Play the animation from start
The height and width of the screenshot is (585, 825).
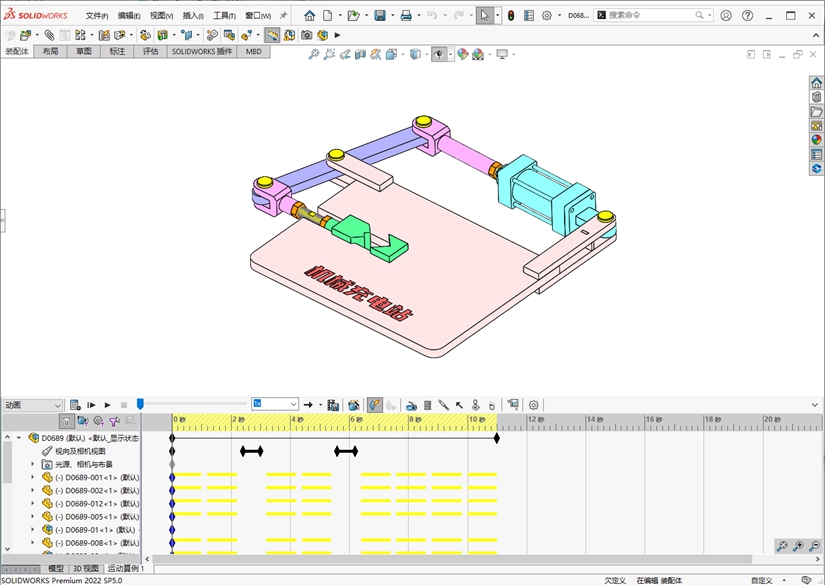pos(91,405)
